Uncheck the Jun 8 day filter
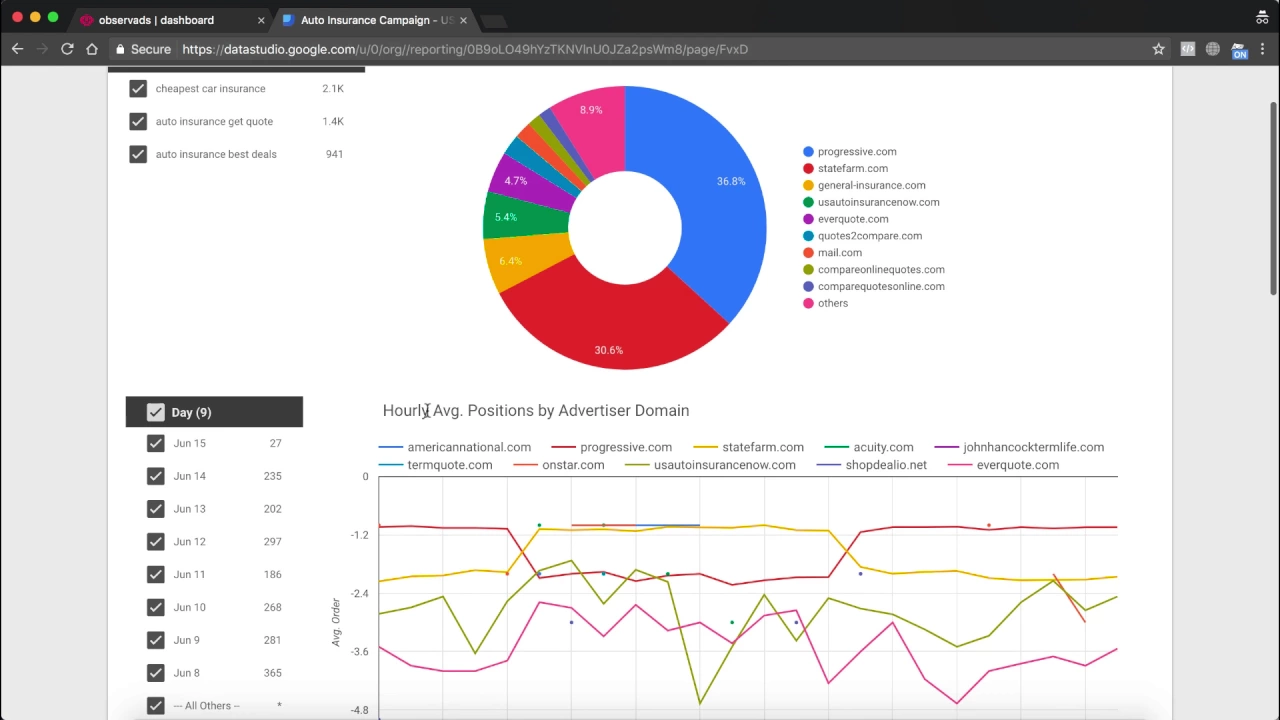This screenshot has height=720, width=1280. [x=155, y=673]
